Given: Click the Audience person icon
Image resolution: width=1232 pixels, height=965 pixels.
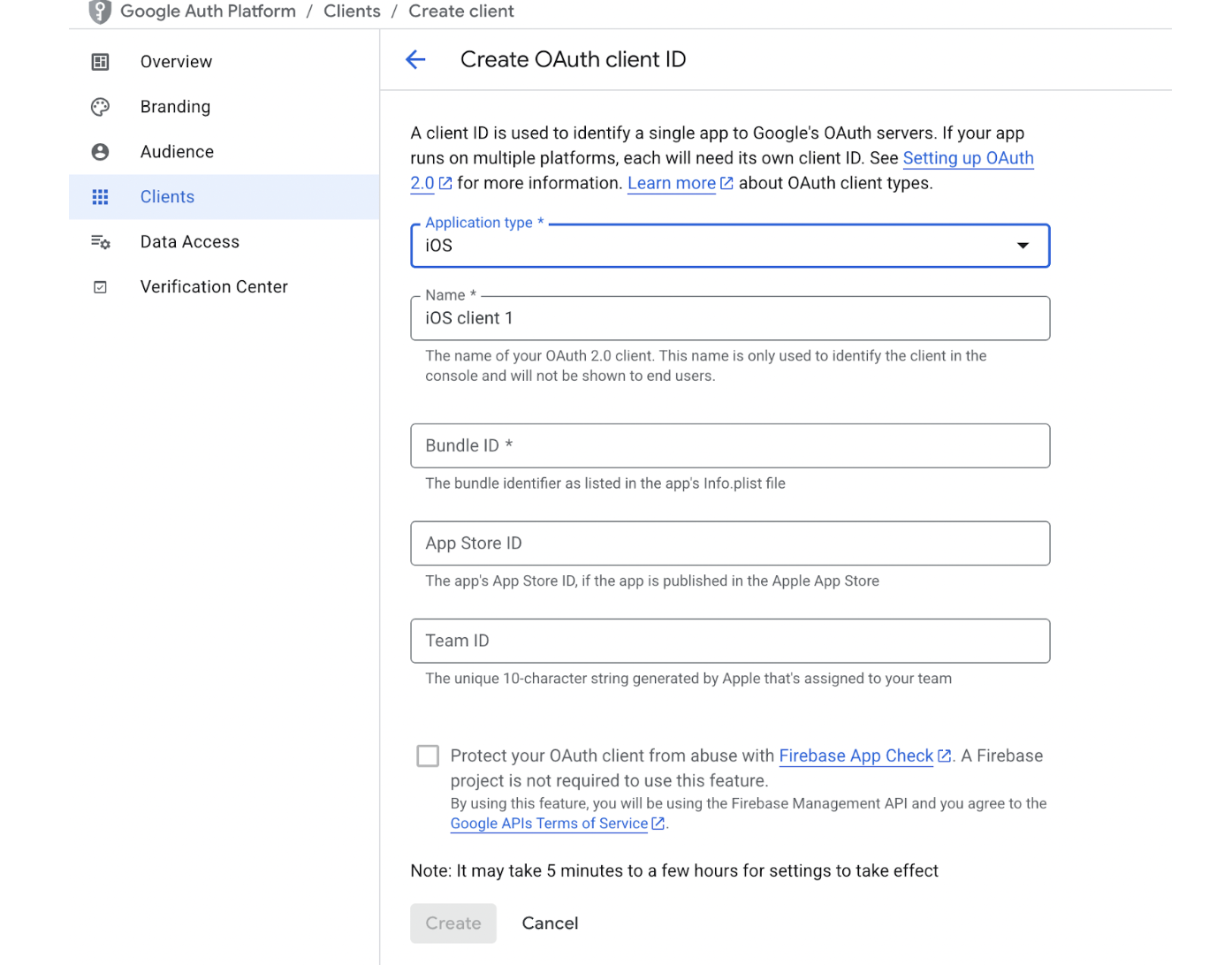Looking at the screenshot, I should coord(101,152).
